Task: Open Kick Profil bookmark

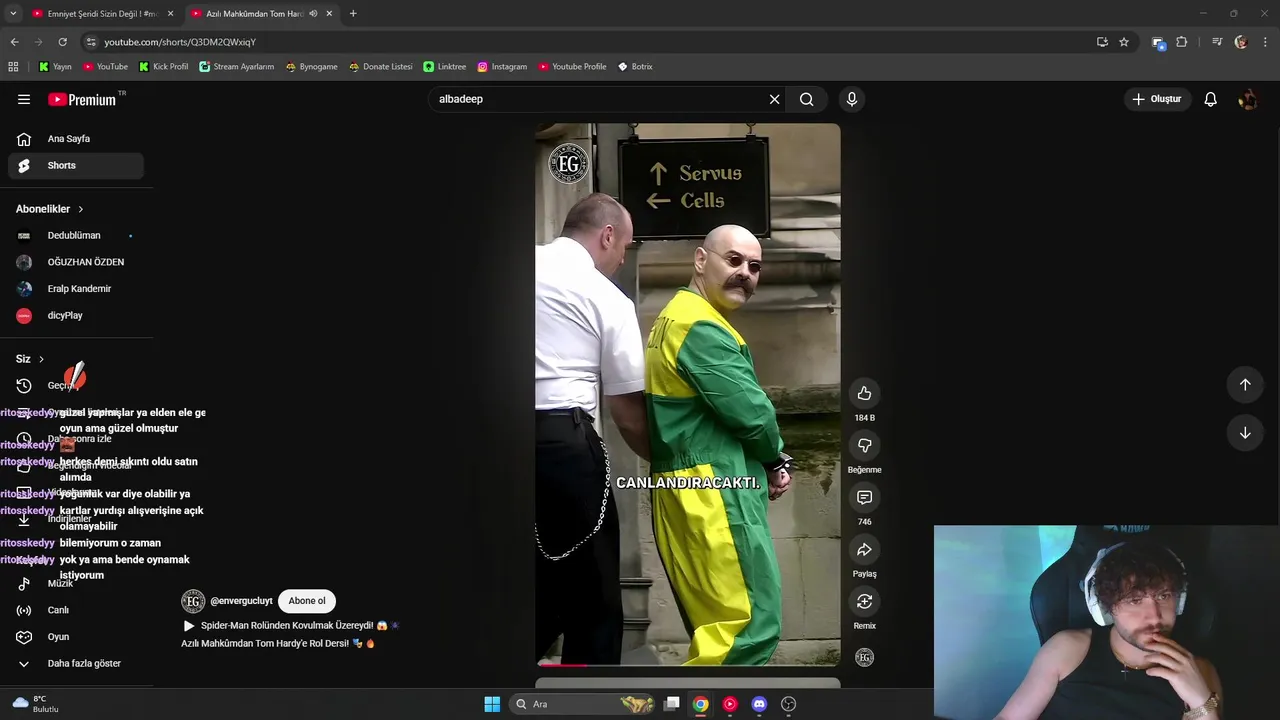Action: [x=163, y=67]
